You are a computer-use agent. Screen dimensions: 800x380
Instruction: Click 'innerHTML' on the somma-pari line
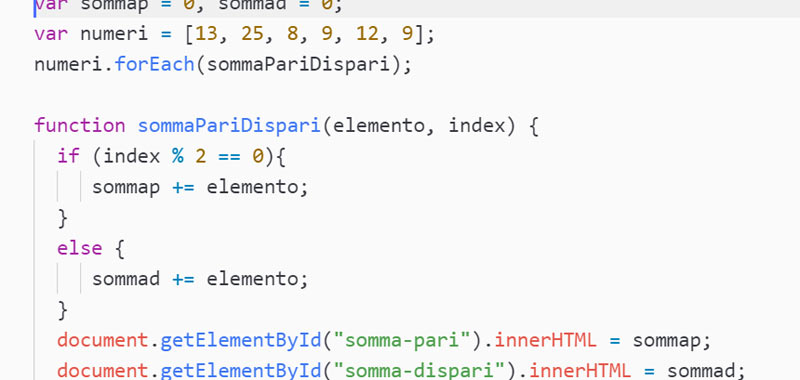pos(545,340)
